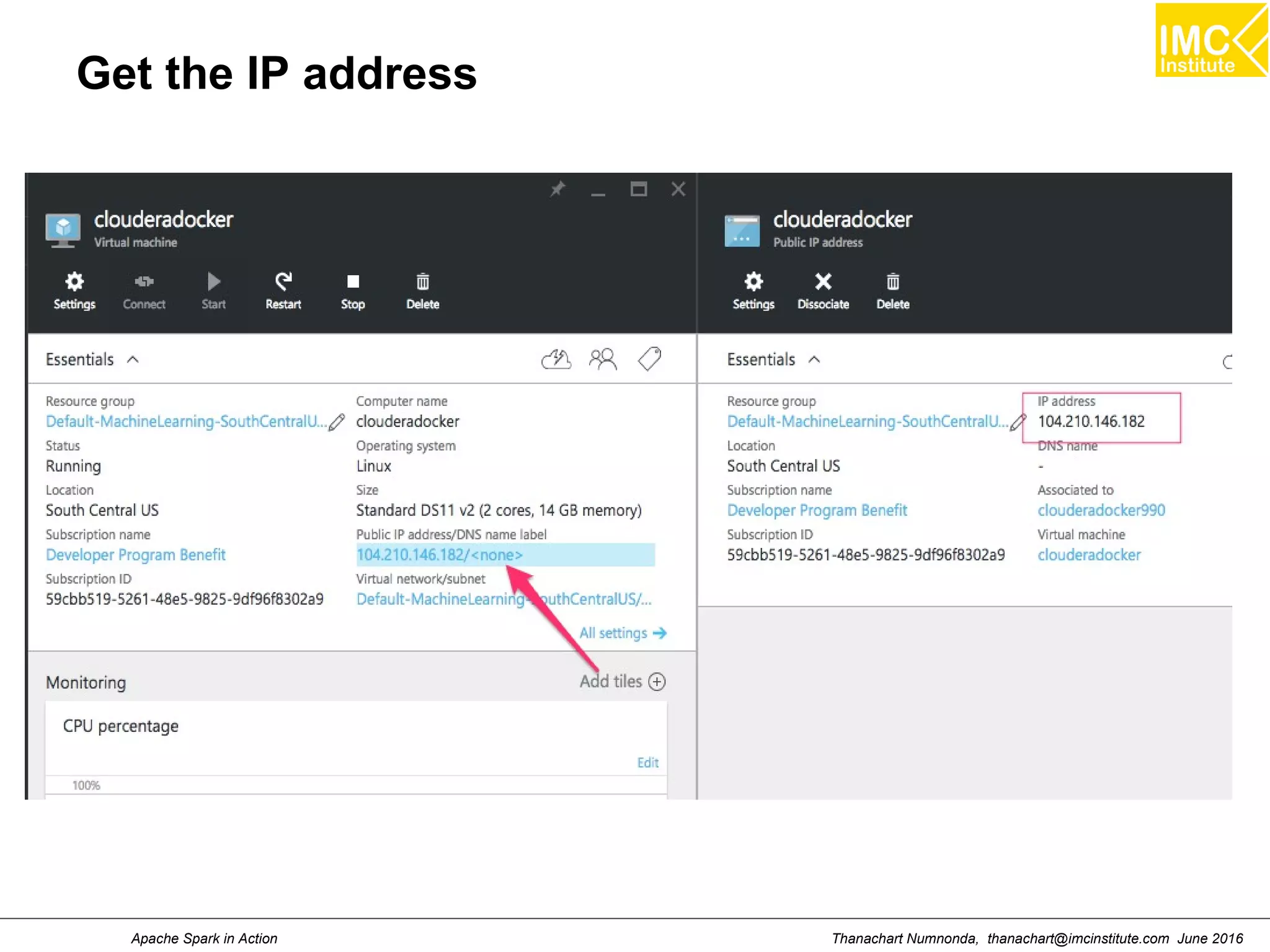Click the Users access icon in Essentials

click(602, 359)
